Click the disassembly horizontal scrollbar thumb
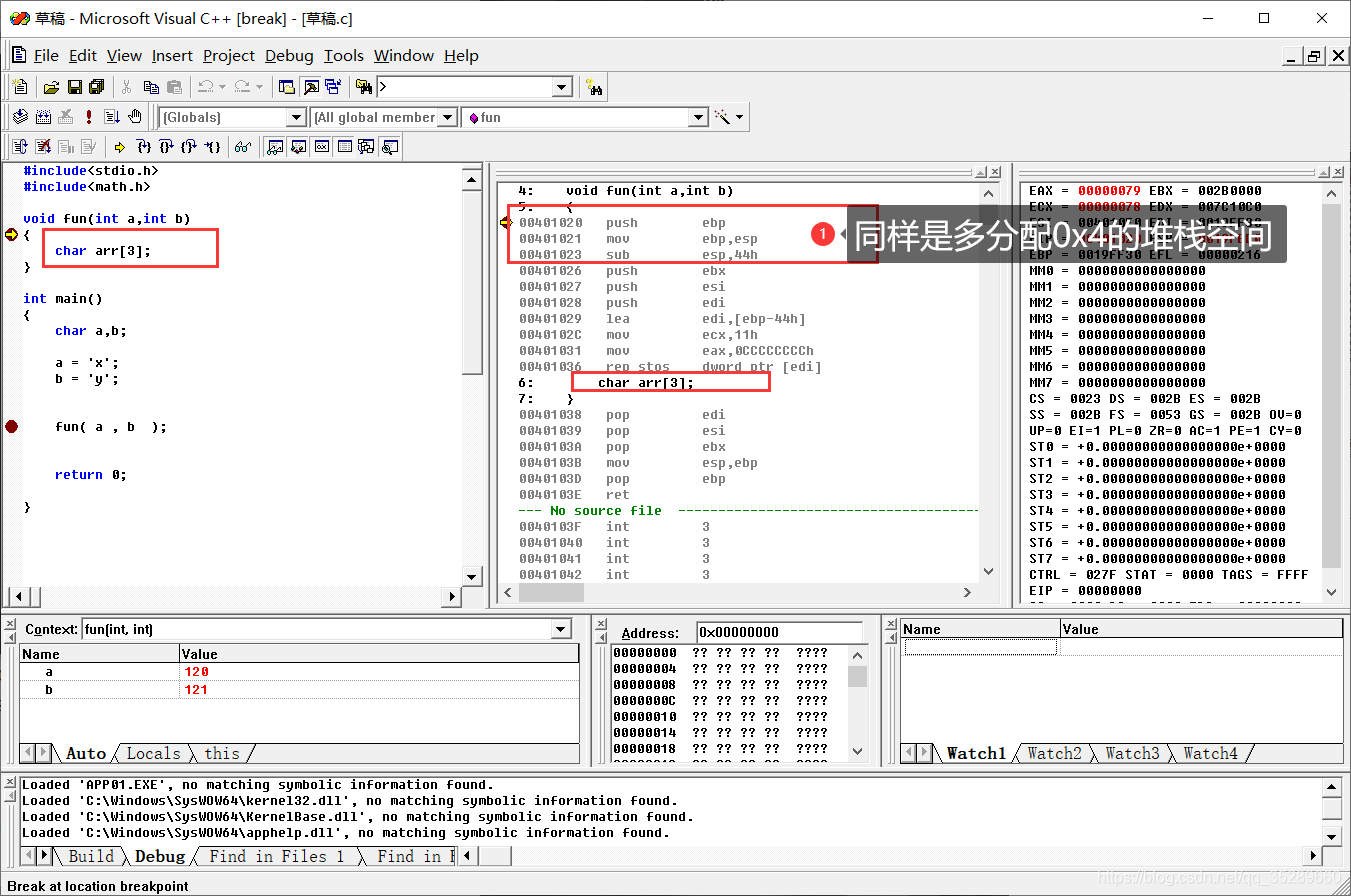The image size is (1351, 896). (551, 593)
